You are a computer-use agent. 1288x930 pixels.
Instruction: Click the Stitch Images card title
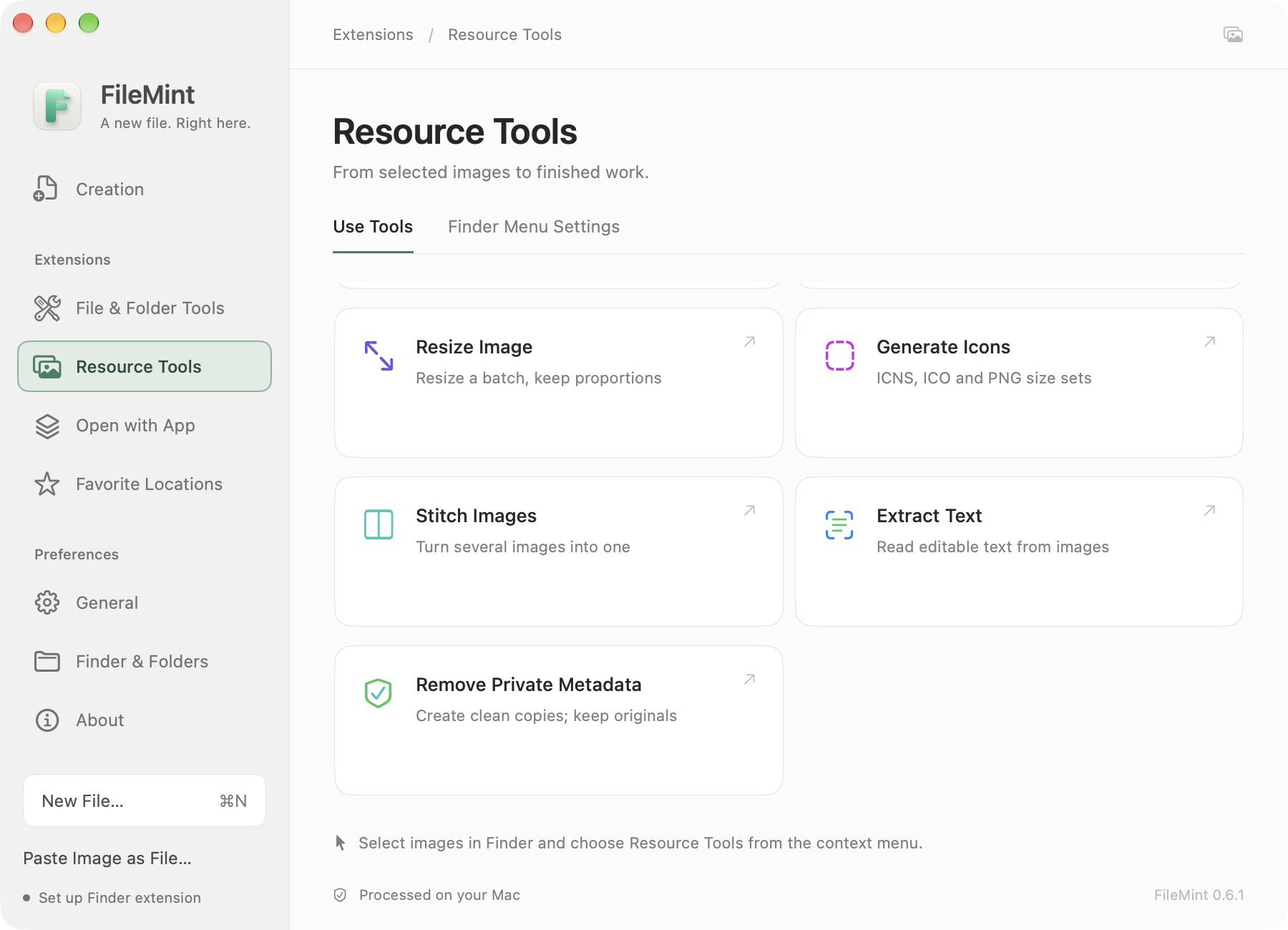pyautogui.click(x=476, y=516)
